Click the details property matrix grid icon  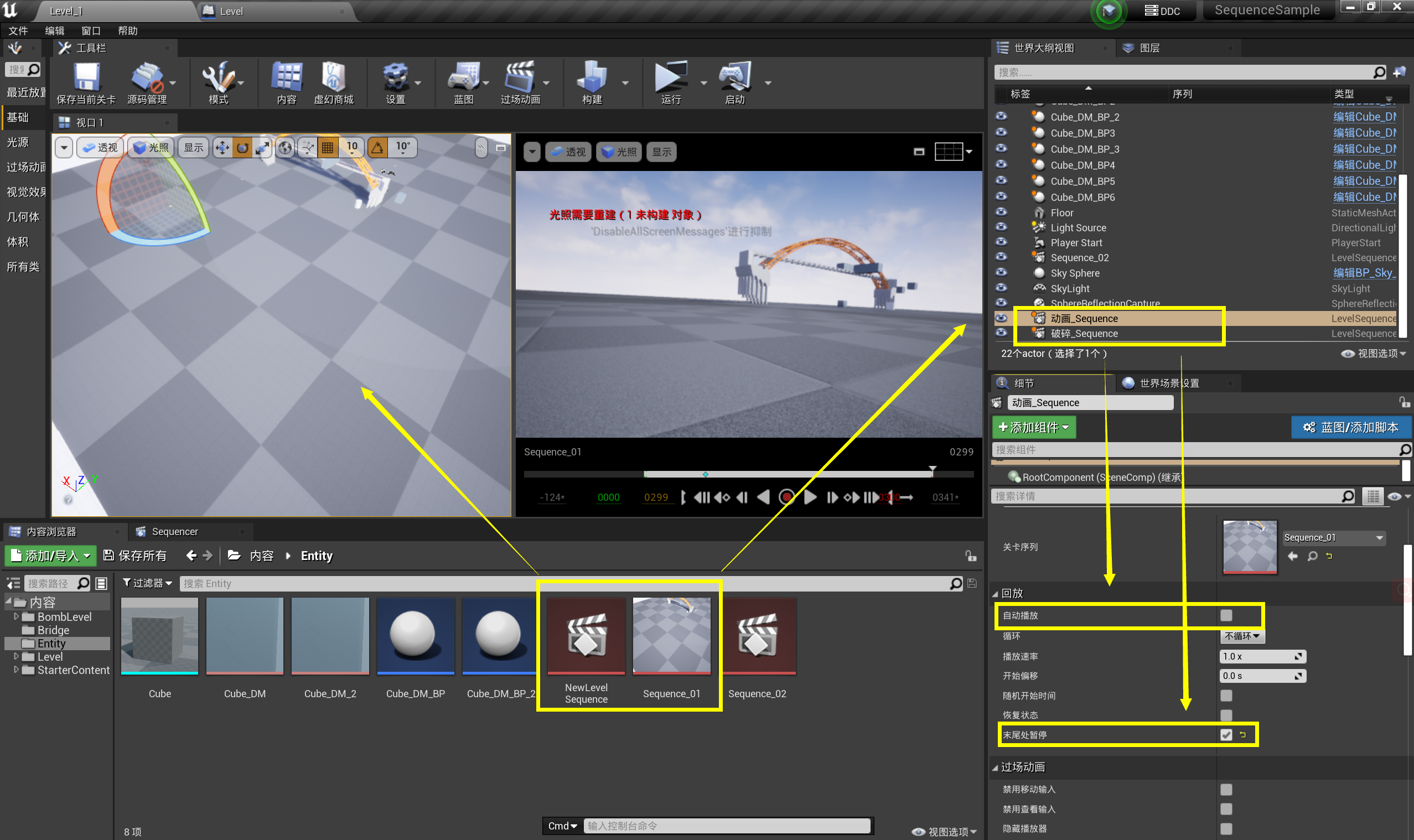[1372, 496]
